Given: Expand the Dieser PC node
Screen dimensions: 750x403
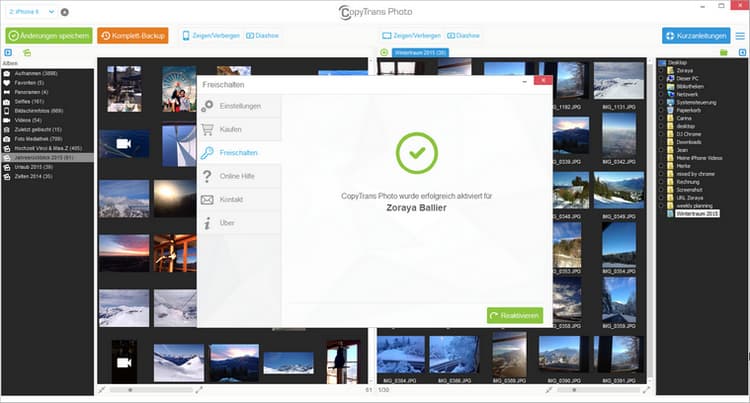Looking at the screenshot, I should tap(662, 78).
